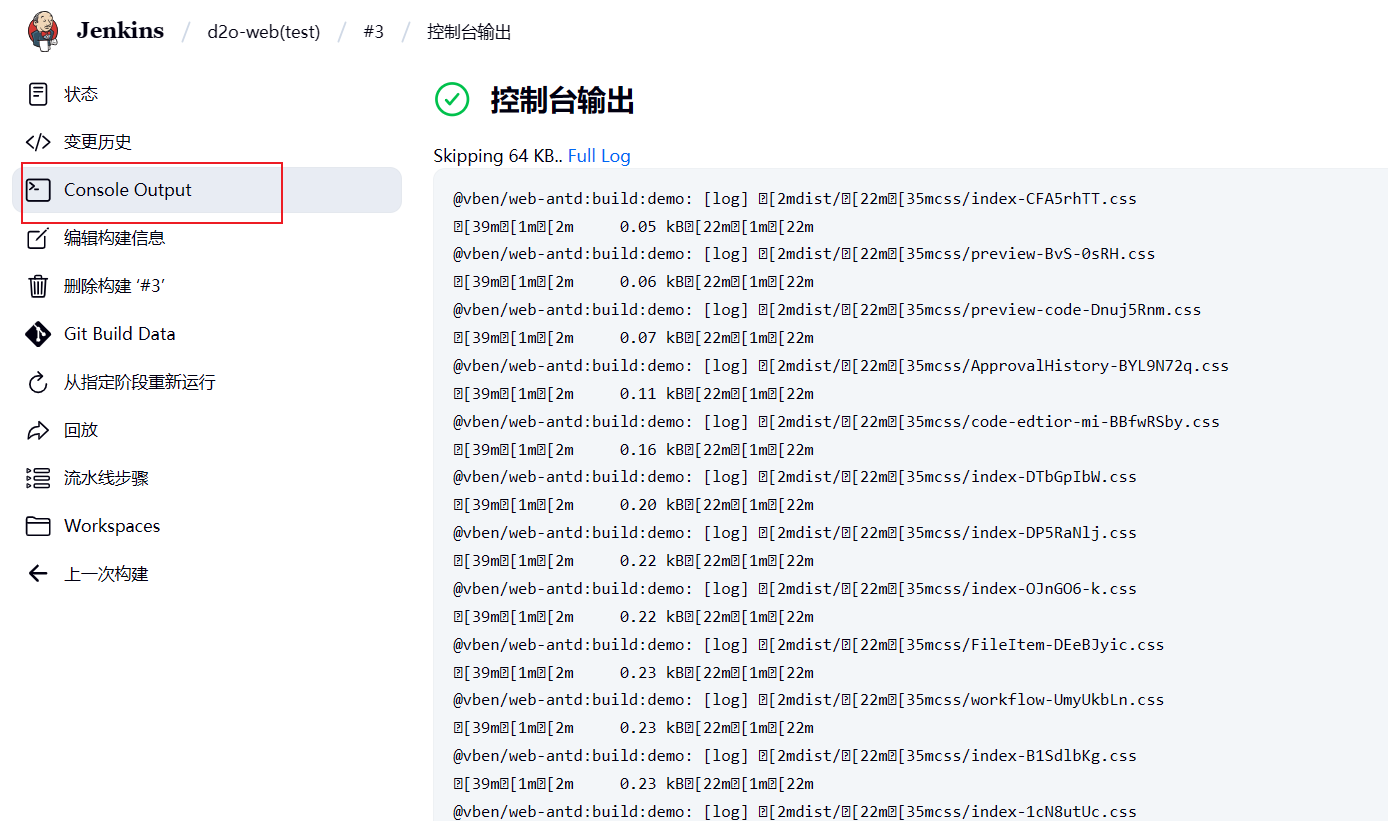Screen dimensions: 1388x821
Task: Click log line containing index-1cN8utUc.css
Action: click(x=795, y=812)
